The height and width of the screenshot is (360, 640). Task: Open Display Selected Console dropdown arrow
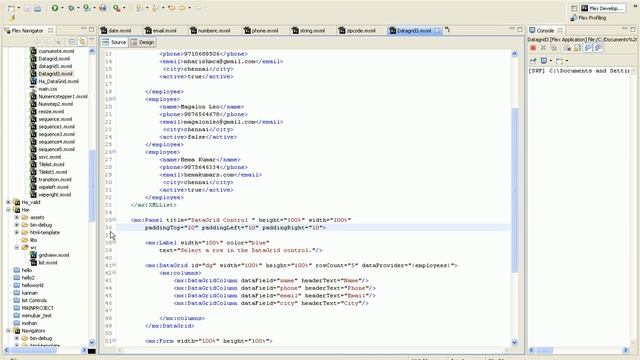[x=551, y=61]
